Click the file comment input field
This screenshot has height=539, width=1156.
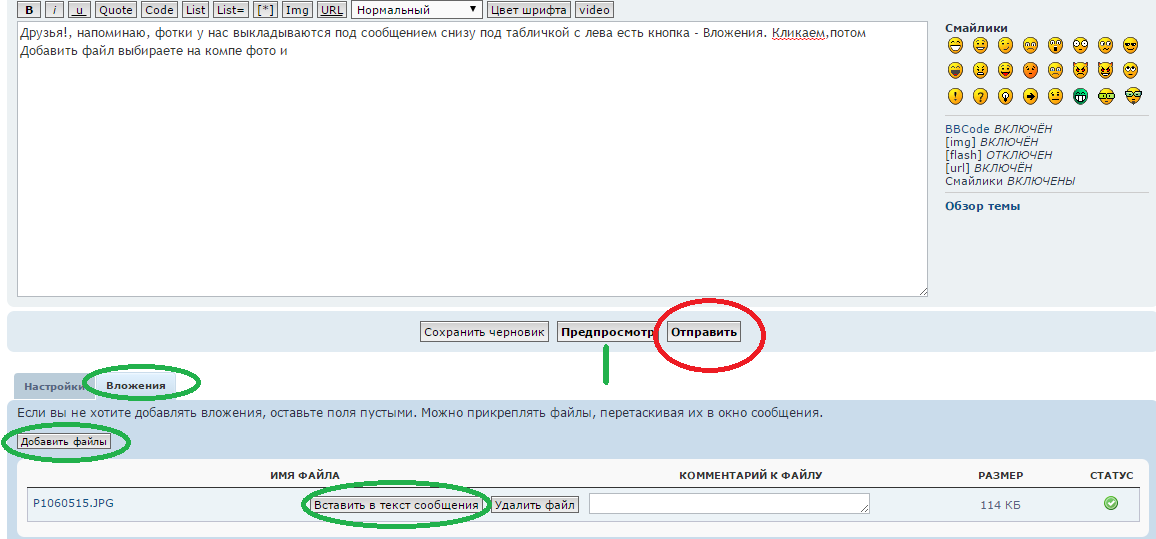(x=728, y=504)
